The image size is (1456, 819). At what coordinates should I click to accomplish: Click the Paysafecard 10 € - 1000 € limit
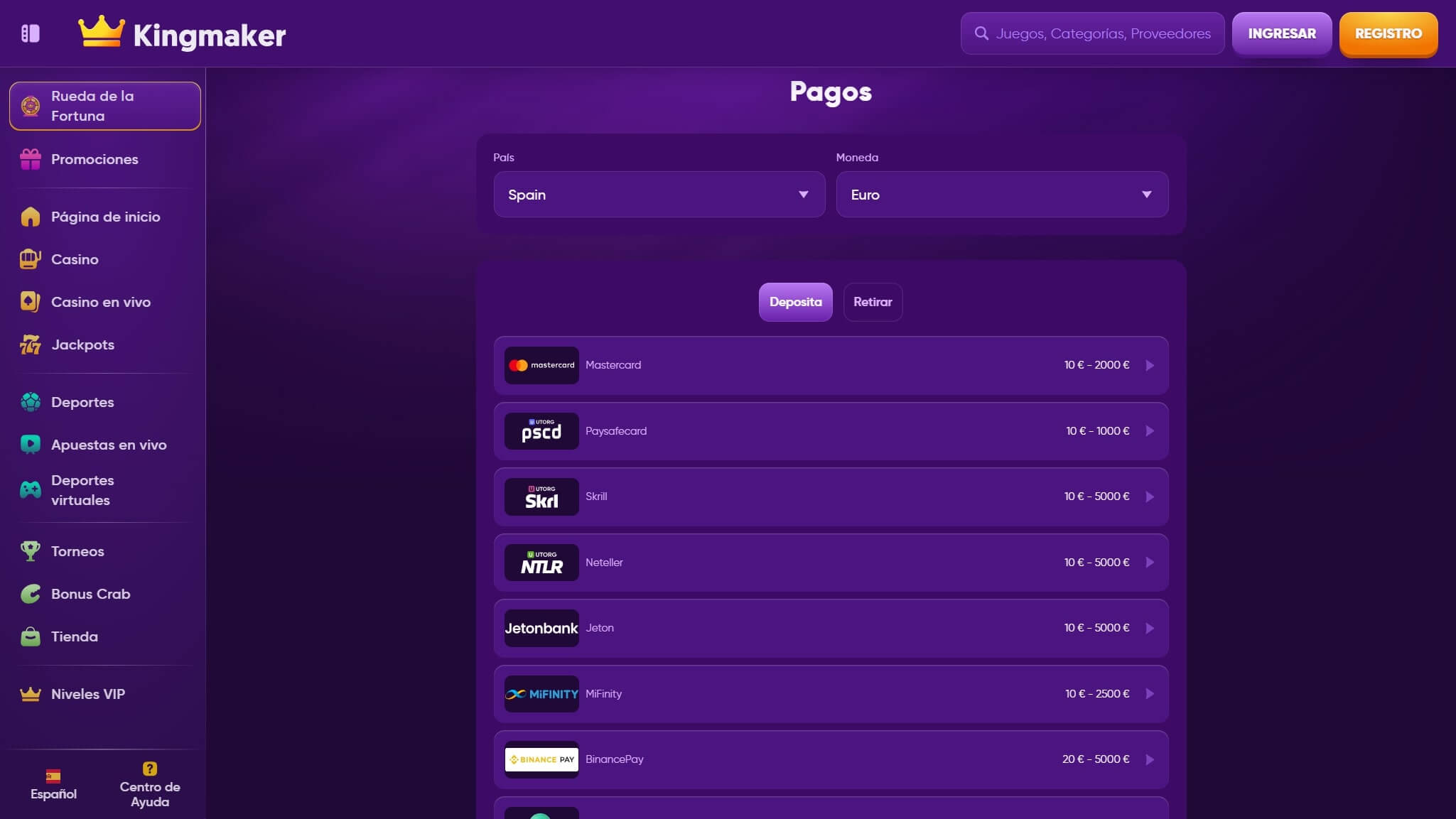pyautogui.click(x=1098, y=431)
